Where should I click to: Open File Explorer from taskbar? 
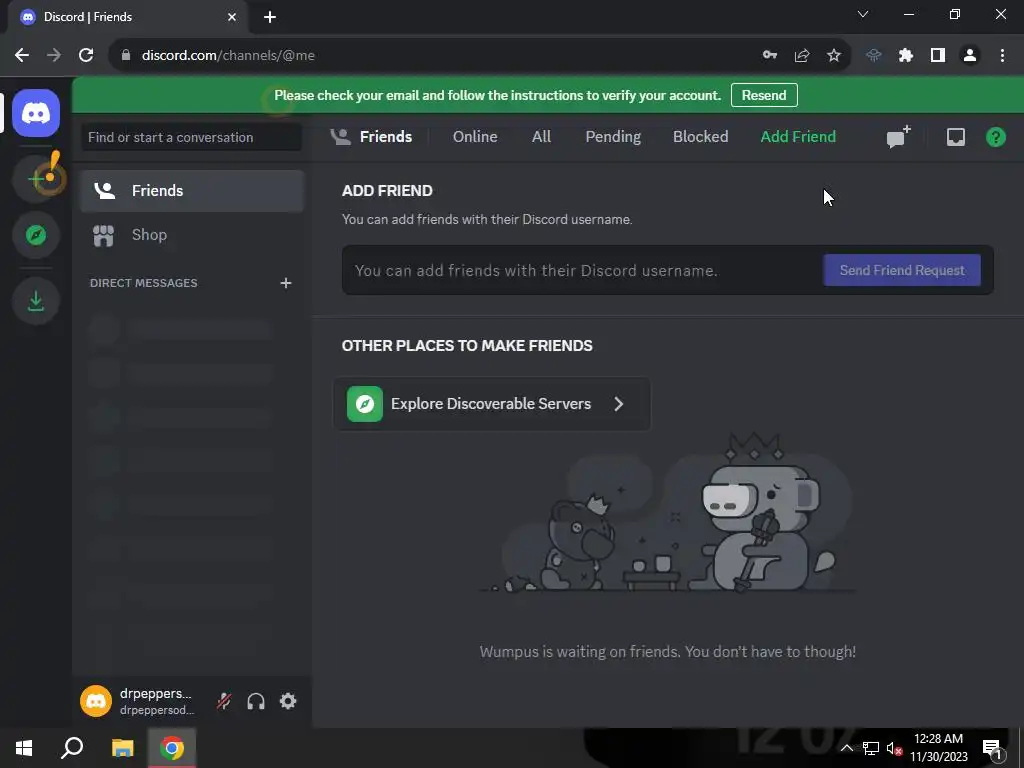122,748
